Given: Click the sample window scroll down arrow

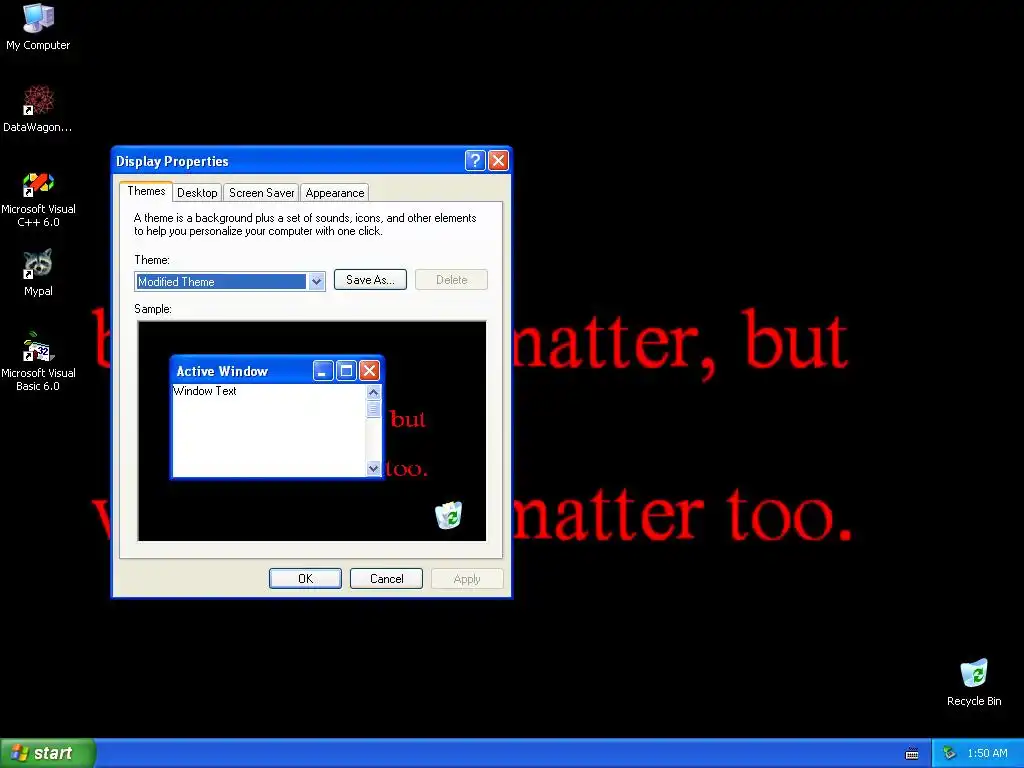Looking at the screenshot, I should (374, 468).
